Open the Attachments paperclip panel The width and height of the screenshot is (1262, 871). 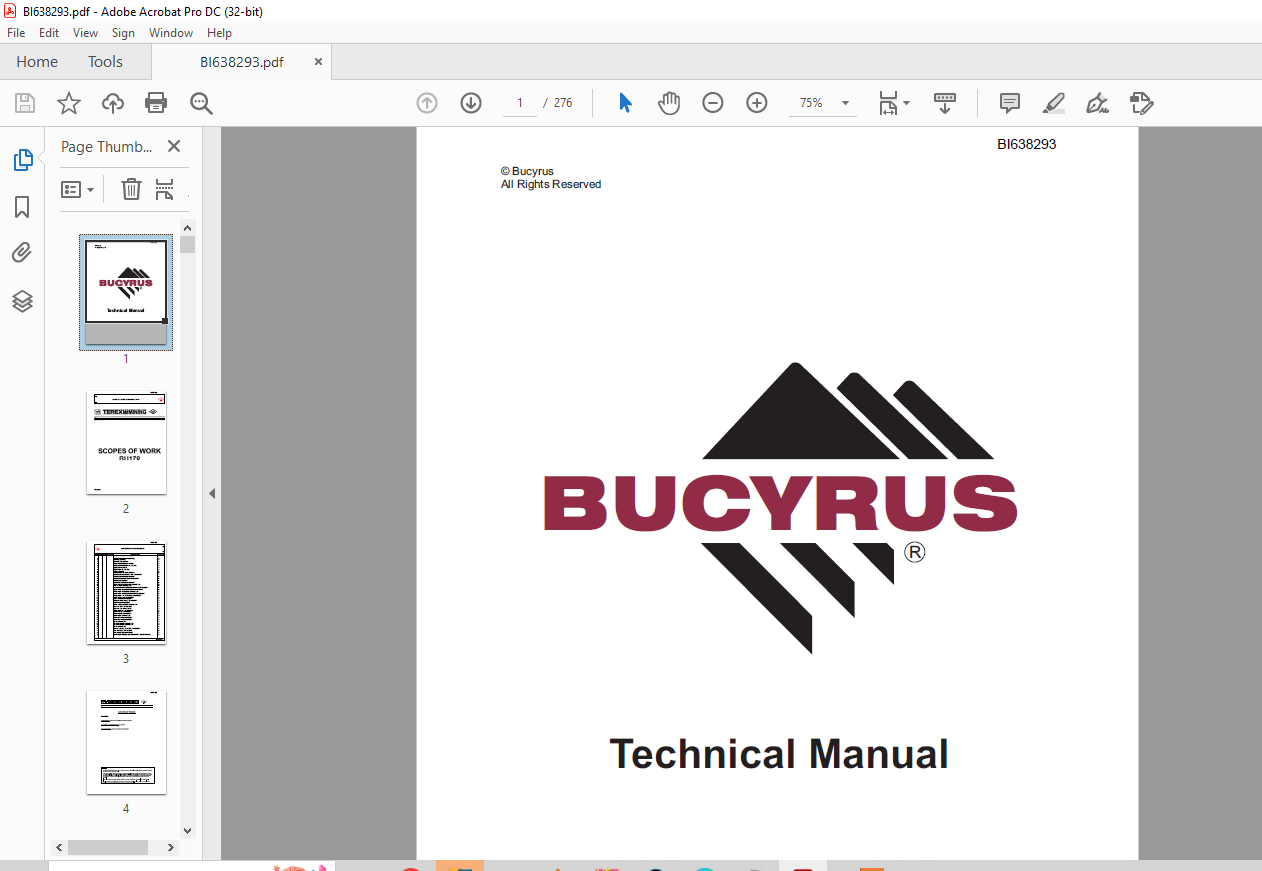[x=22, y=253]
